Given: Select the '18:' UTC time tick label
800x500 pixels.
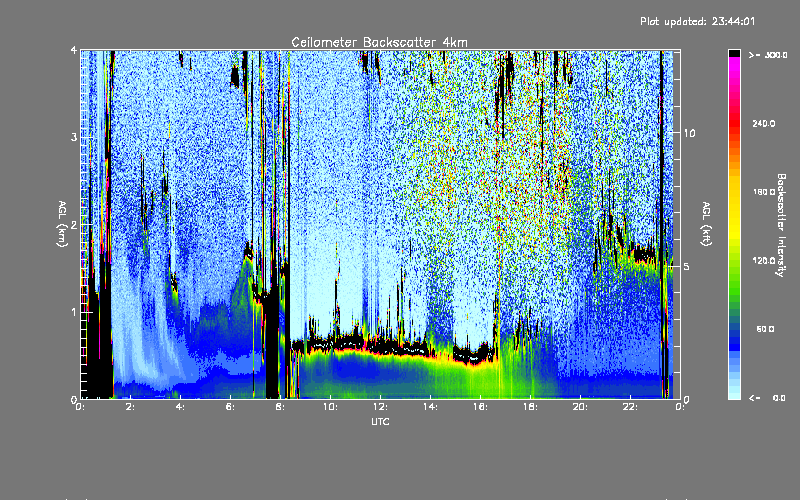Looking at the screenshot, I should 530,407.
